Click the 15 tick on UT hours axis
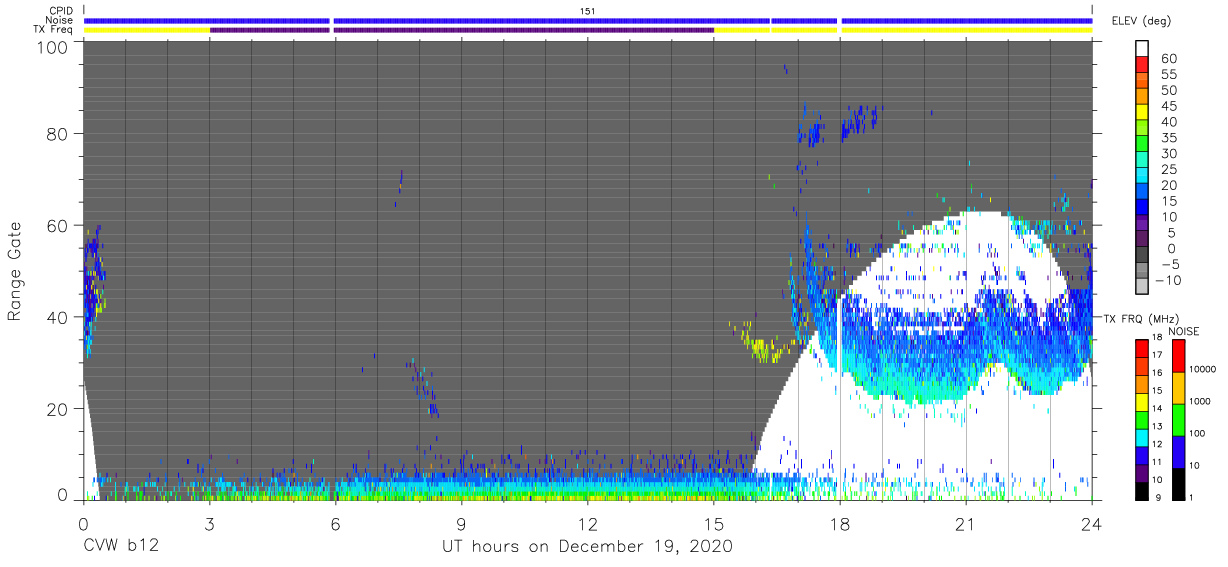The height and width of the screenshot is (567, 1228). click(x=714, y=523)
